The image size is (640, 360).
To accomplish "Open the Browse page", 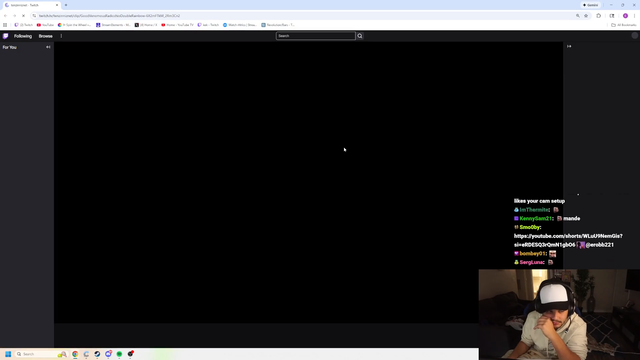I will pos(45,36).
